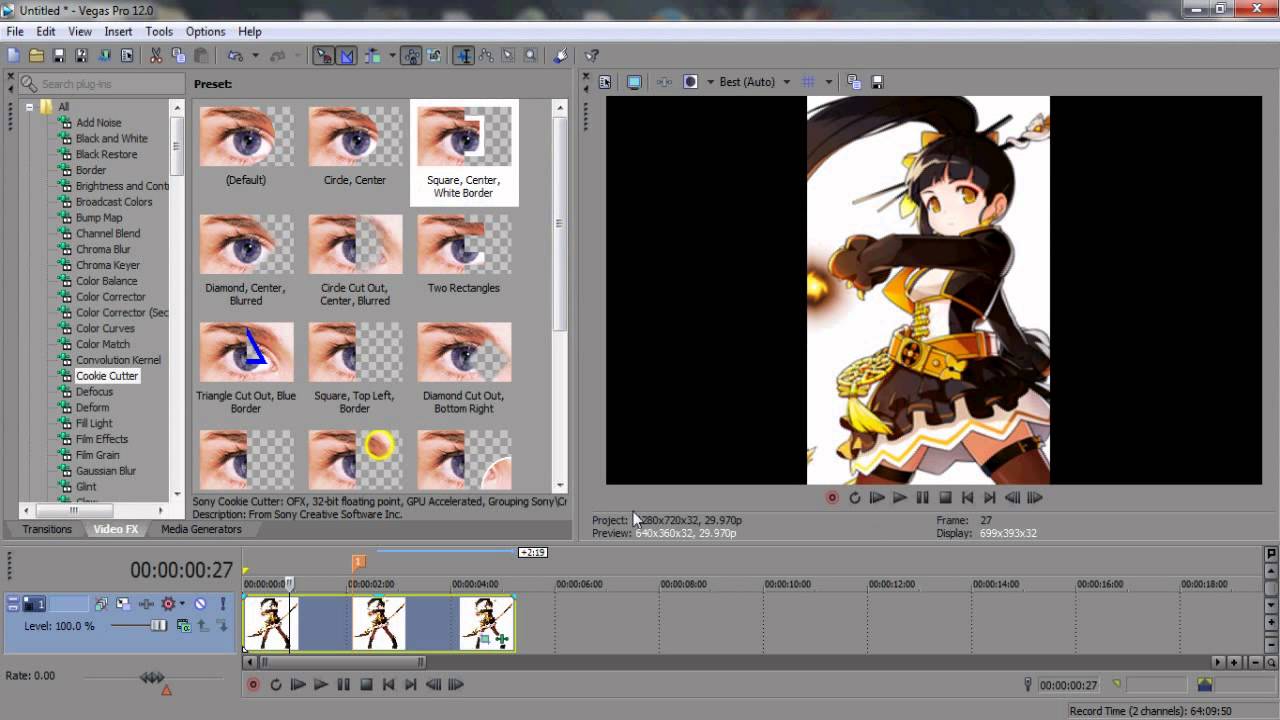Open Track FX icon on track 1
1280x720 pixels.
[146, 604]
